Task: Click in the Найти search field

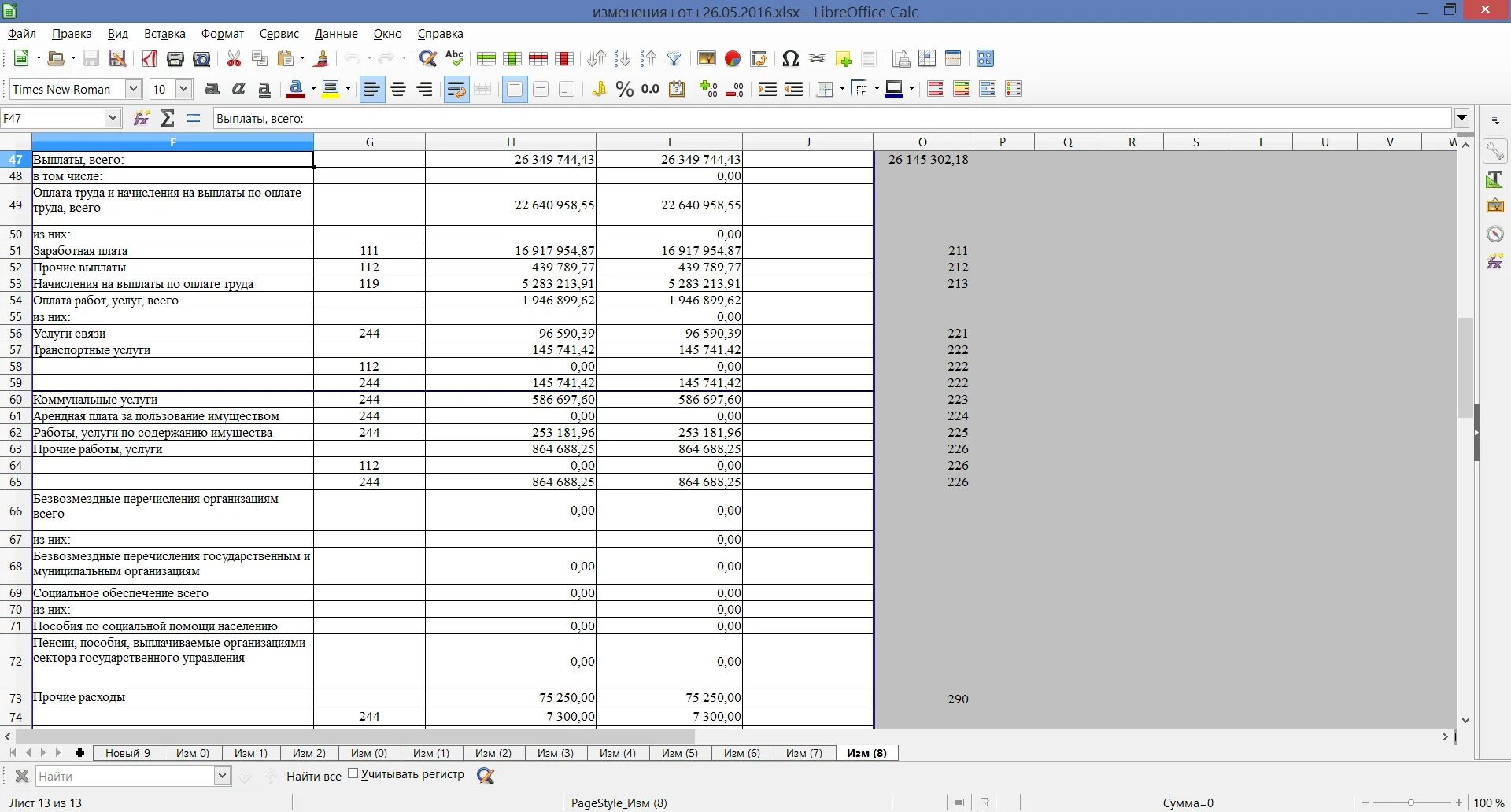Action: [x=125, y=776]
